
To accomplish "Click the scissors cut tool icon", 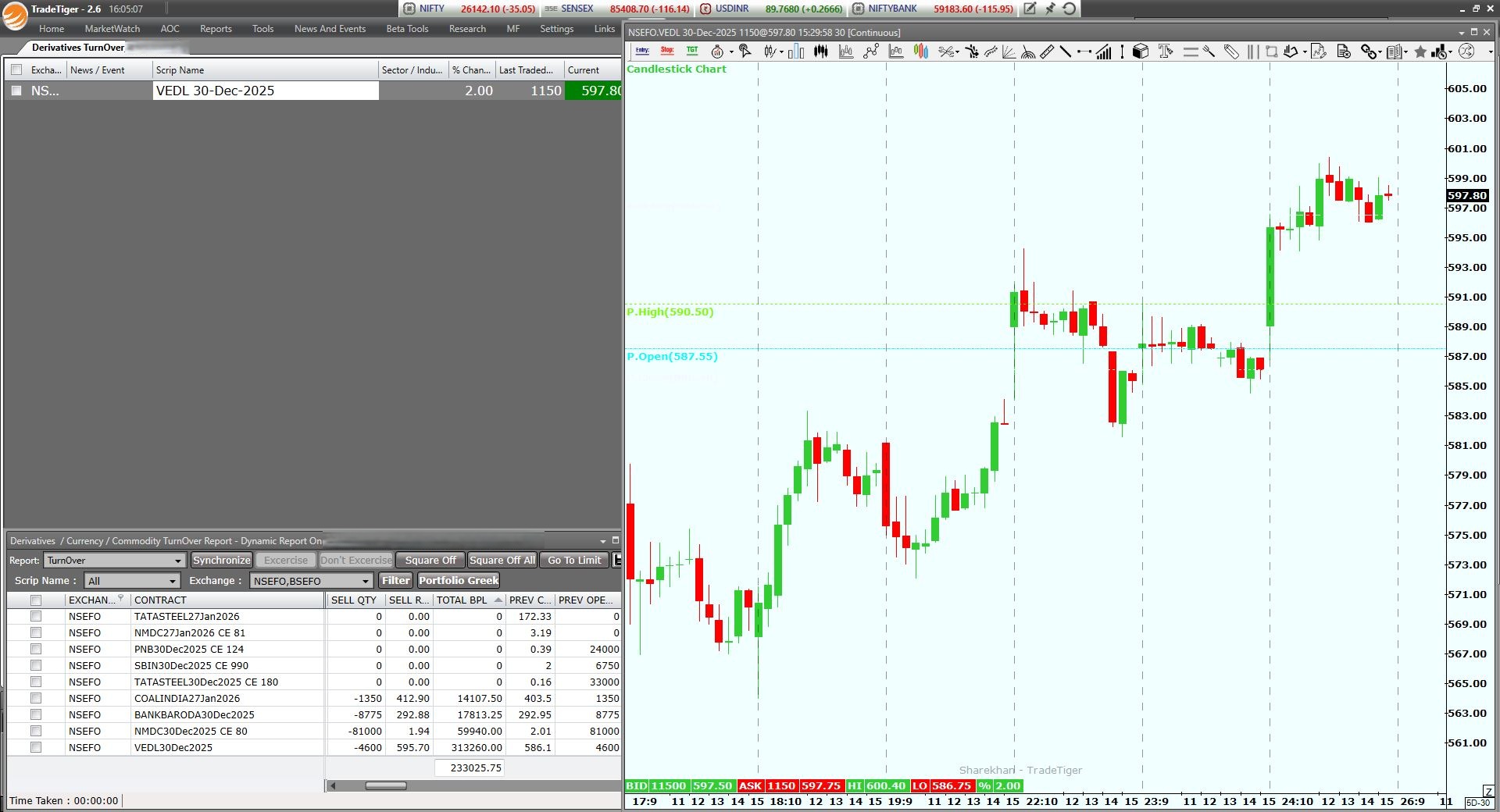I will [x=947, y=52].
